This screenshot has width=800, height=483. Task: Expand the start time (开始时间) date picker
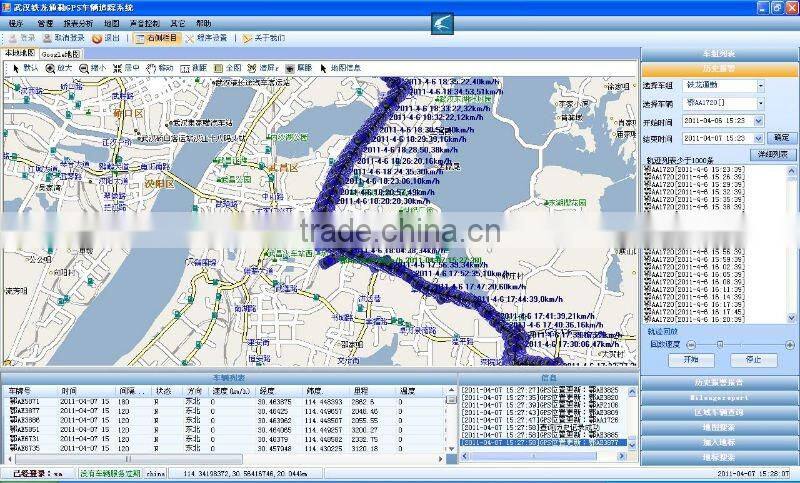[759, 121]
